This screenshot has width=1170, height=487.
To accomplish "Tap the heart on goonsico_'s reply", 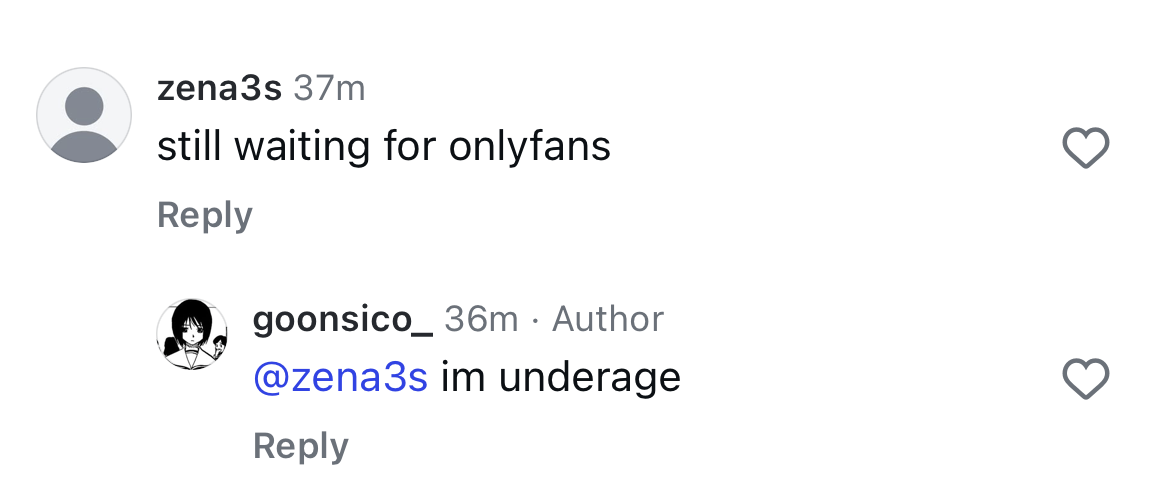I will pos(1085,379).
